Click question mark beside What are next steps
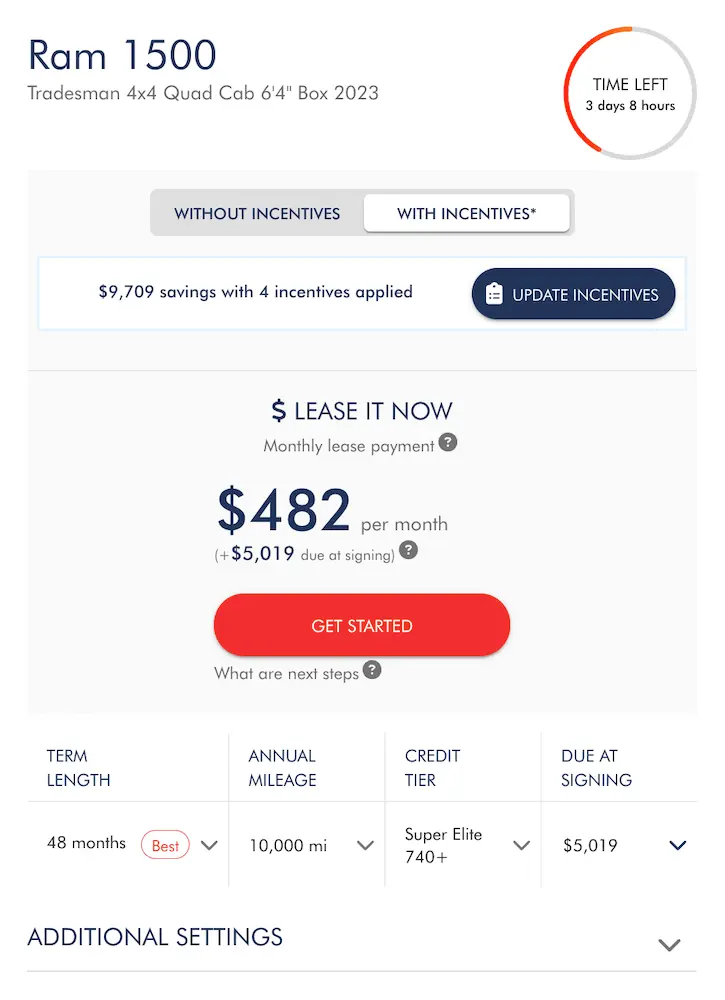725x1000 pixels. [x=372, y=670]
